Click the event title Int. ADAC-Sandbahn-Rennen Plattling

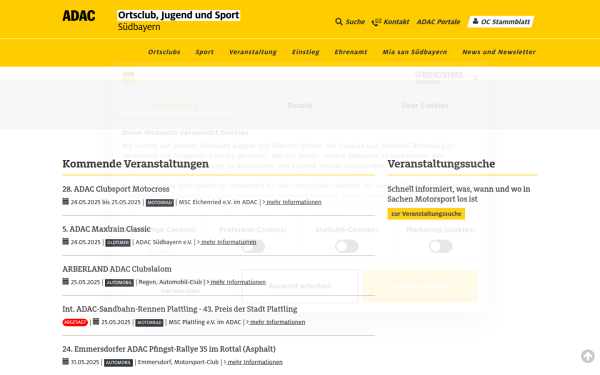click(180, 309)
